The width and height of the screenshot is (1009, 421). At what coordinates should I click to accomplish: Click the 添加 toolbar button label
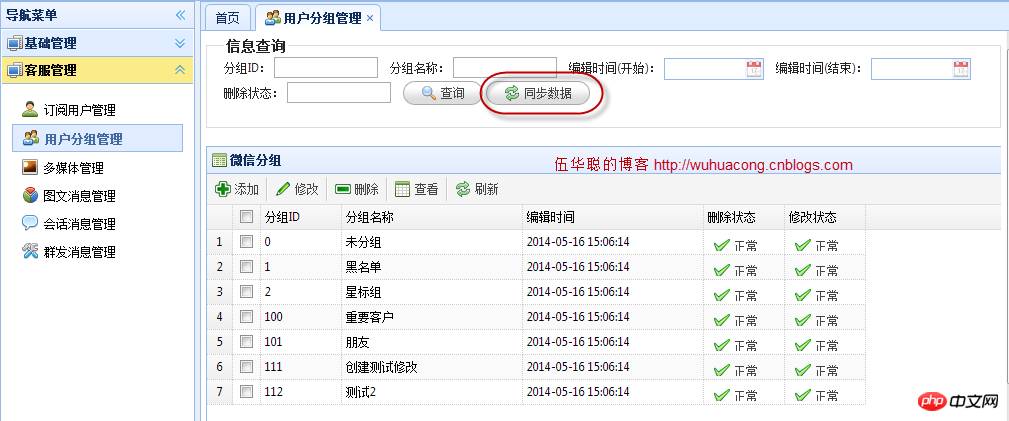[x=246, y=189]
